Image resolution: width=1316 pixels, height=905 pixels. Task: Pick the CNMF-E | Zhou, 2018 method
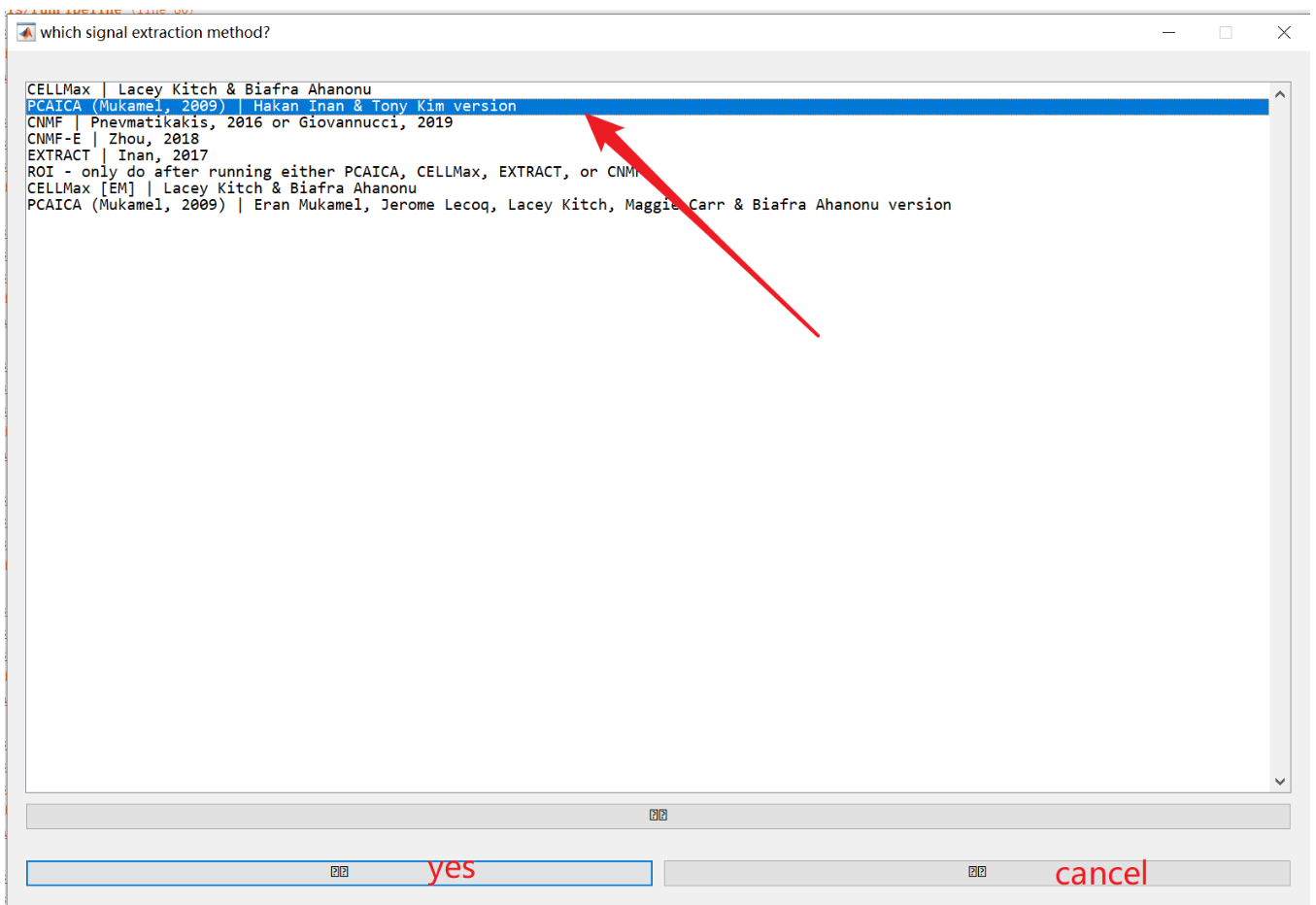point(647,139)
